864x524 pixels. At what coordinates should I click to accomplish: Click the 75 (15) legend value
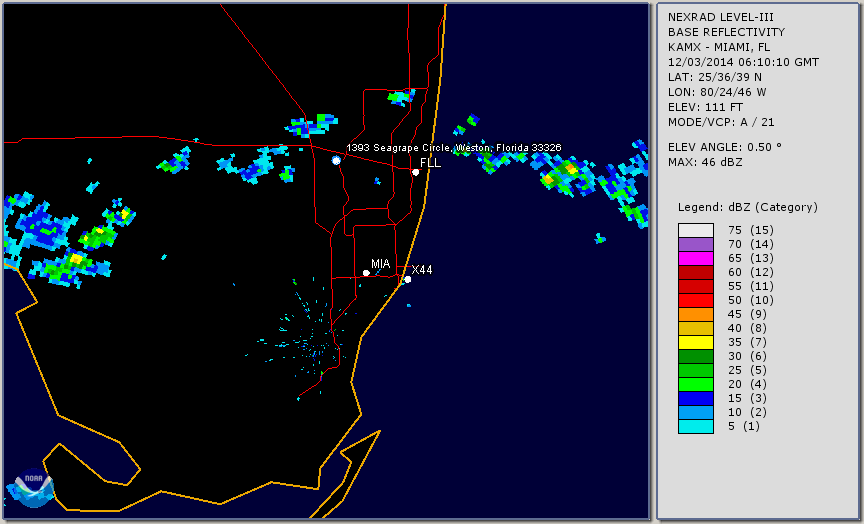click(750, 230)
